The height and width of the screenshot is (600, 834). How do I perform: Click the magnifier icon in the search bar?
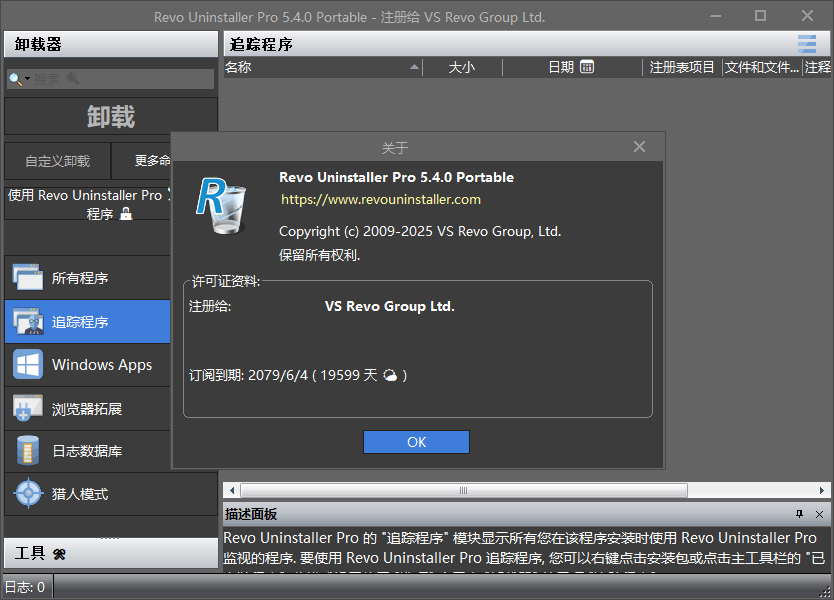point(16,78)
